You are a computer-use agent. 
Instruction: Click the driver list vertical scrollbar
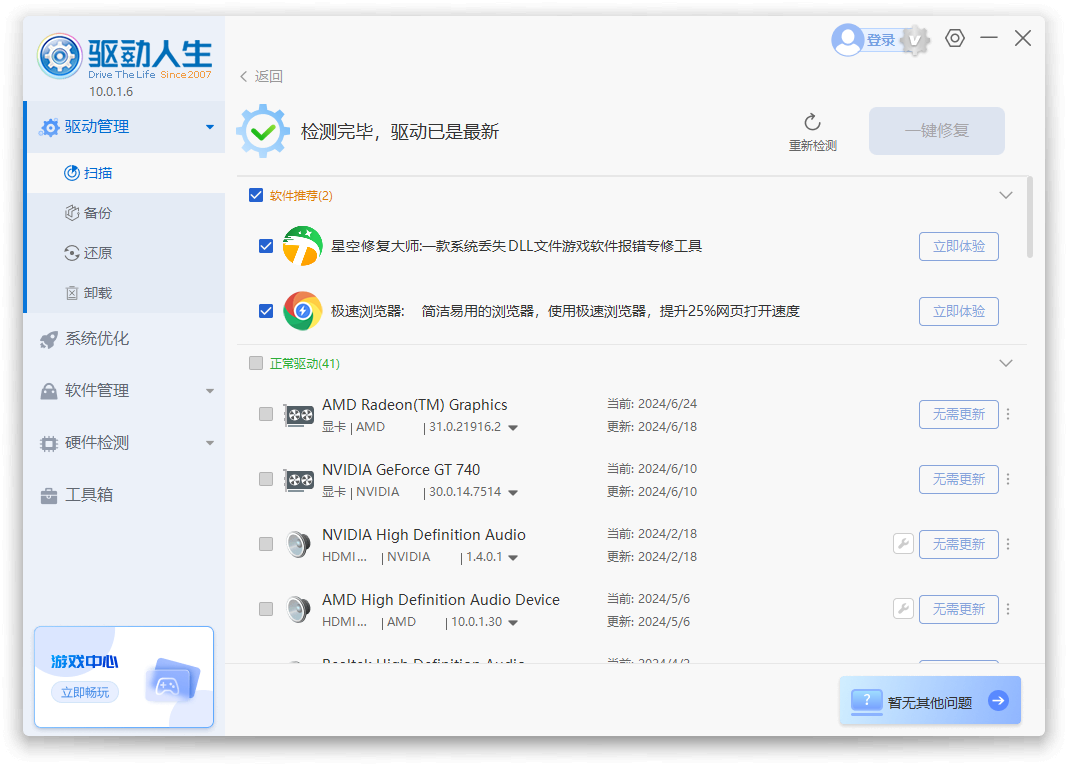1030,218
